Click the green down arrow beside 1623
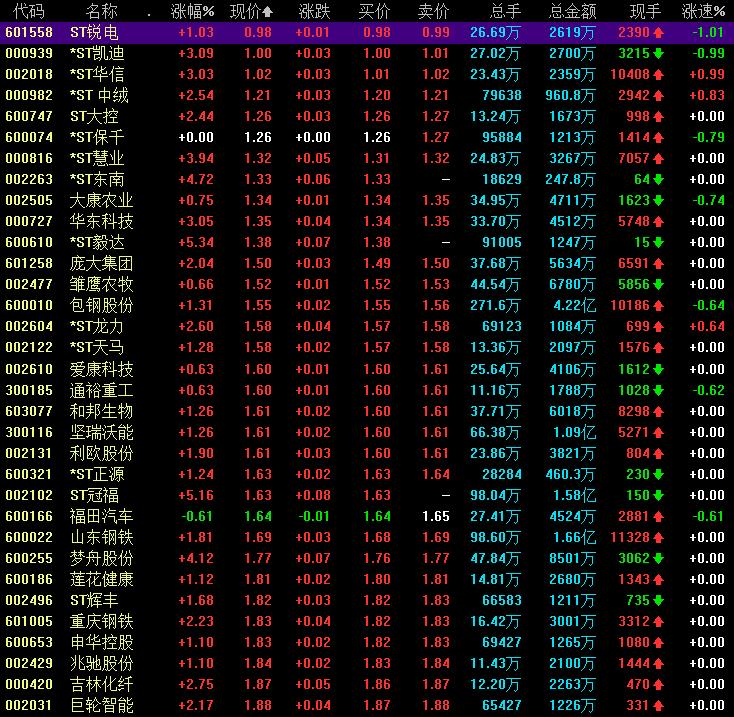The image size is (734, 717). (658, 201)
